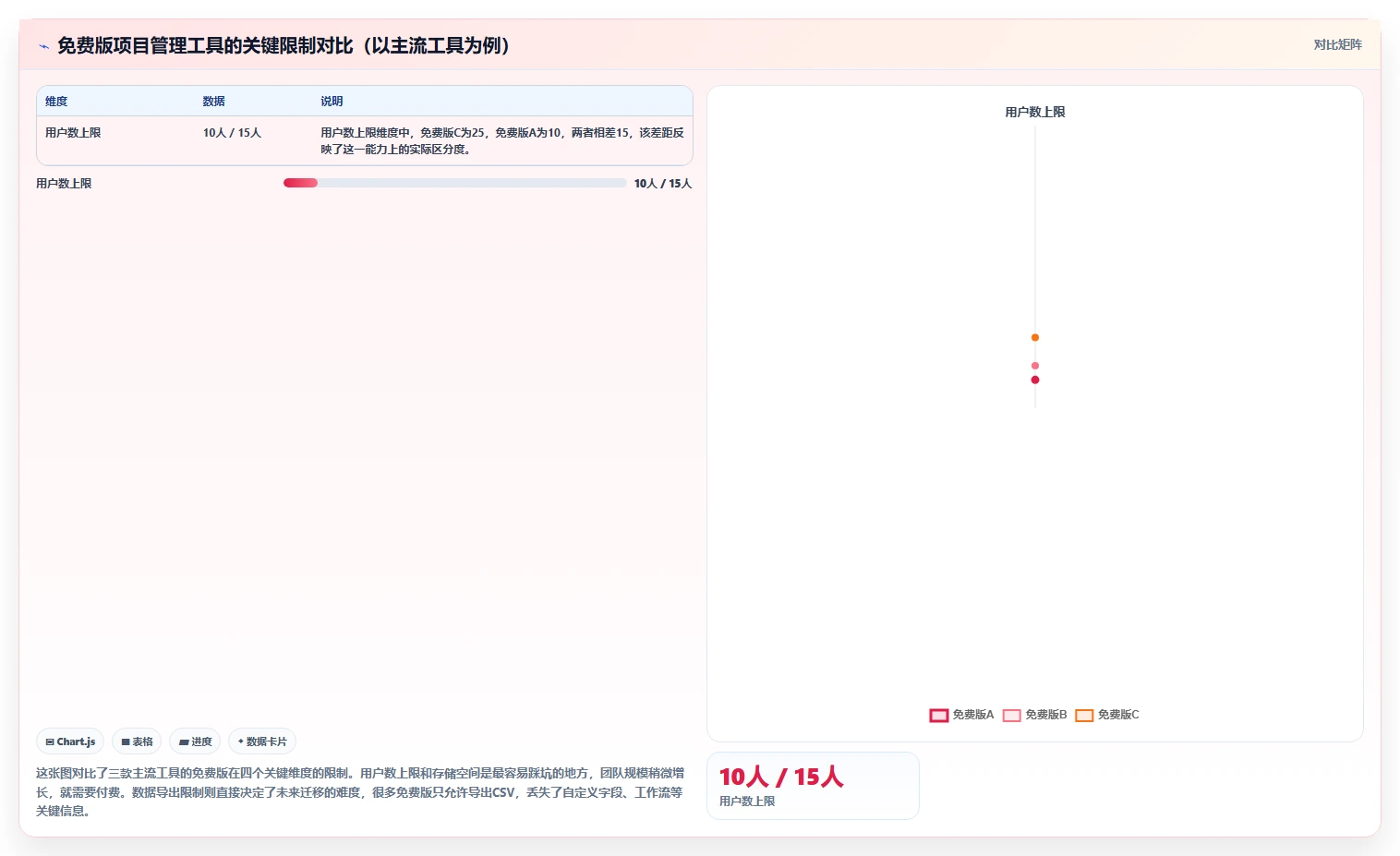Click the orange 免费版C data point
The width and height of the screenshot is (1400, 856).
[1035, 337]
